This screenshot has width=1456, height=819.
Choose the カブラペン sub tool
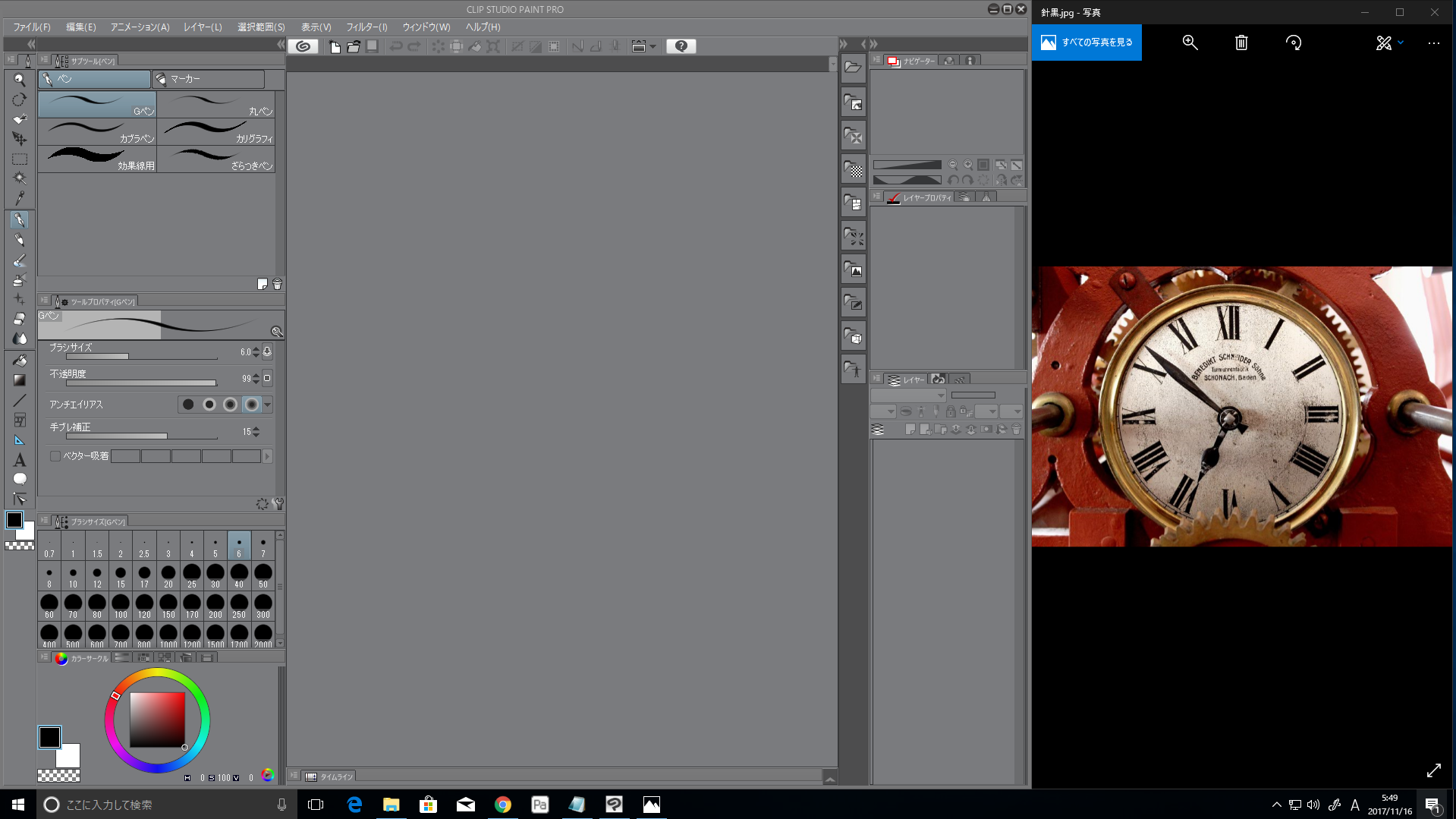[97, 132]
